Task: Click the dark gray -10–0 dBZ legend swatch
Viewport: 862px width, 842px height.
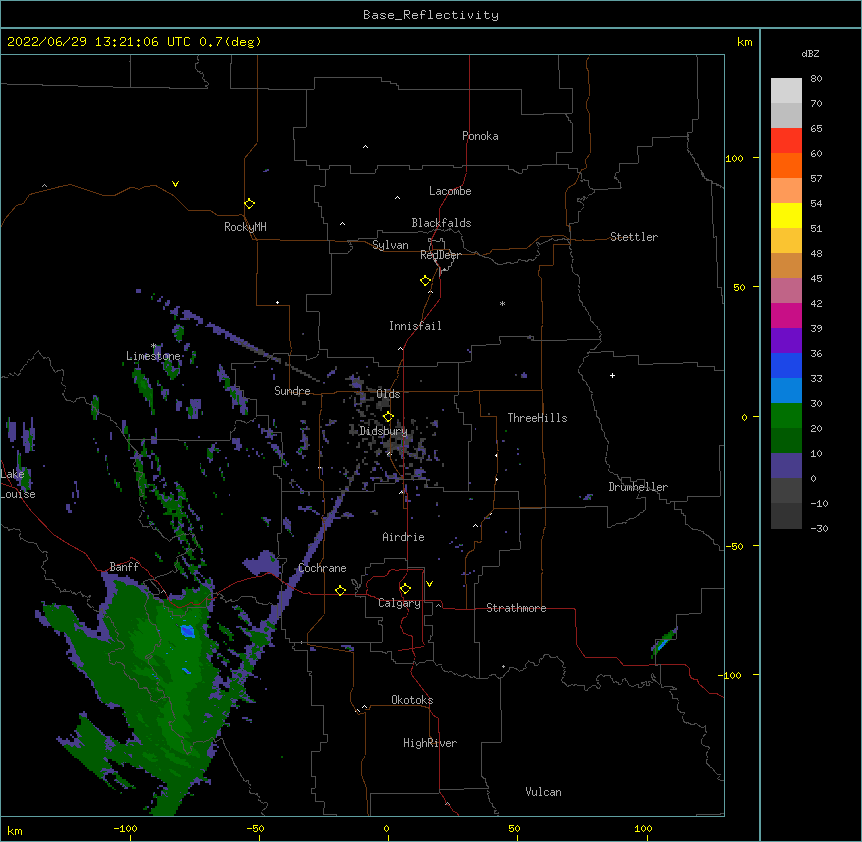Action: click(786, 491)
